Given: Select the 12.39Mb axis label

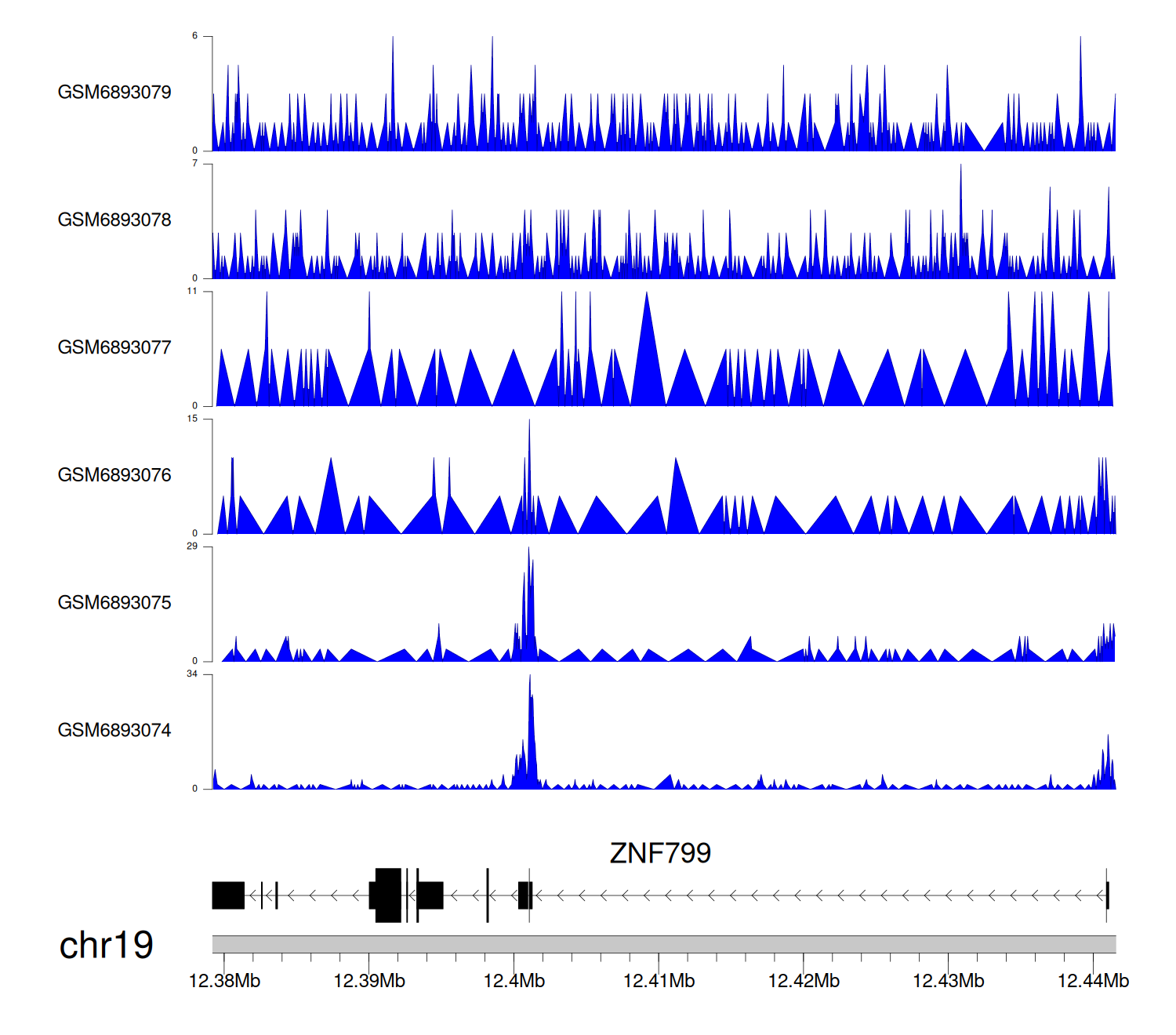Looking at the screenshot, I should pyautogui.click(x=369, y=981).
